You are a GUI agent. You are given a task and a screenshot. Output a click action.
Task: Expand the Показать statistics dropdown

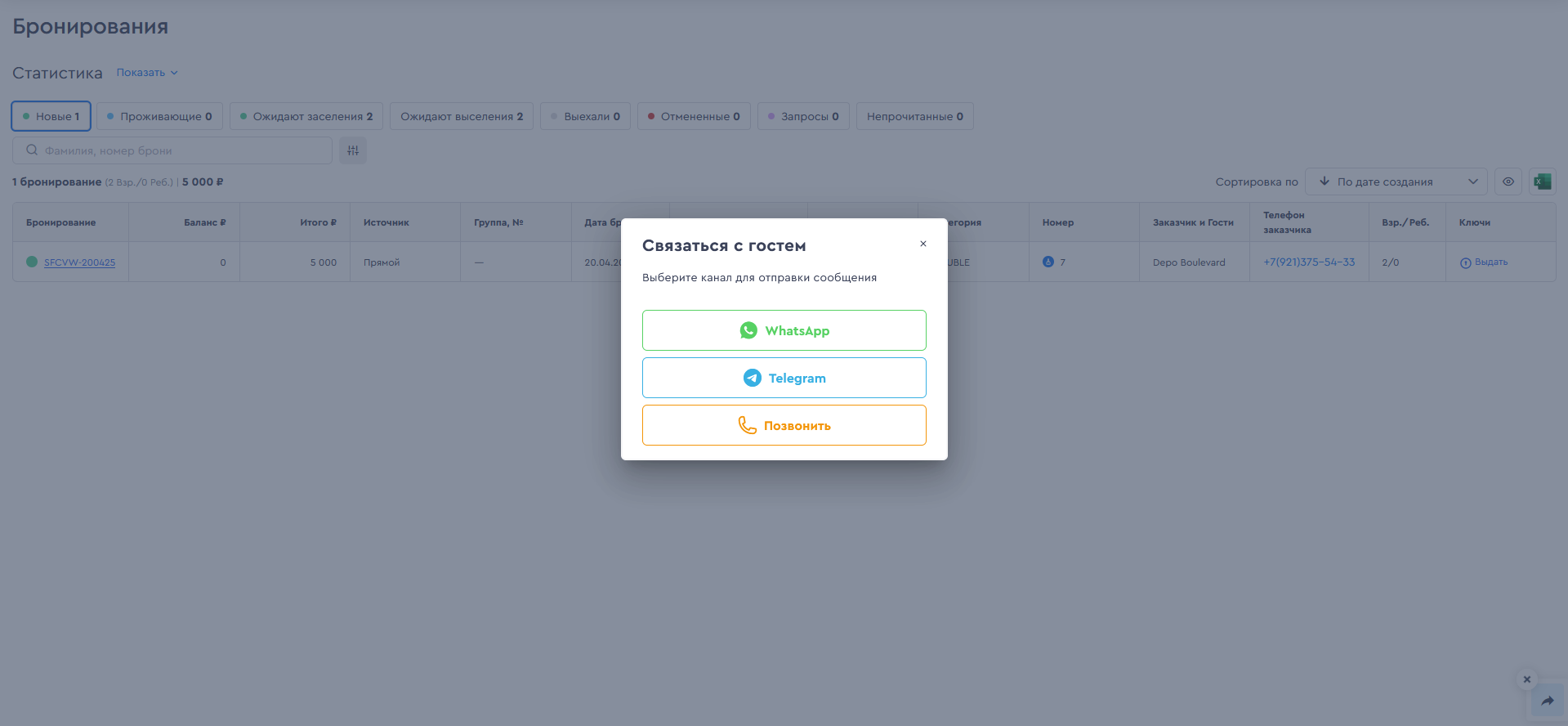point(147,73)
